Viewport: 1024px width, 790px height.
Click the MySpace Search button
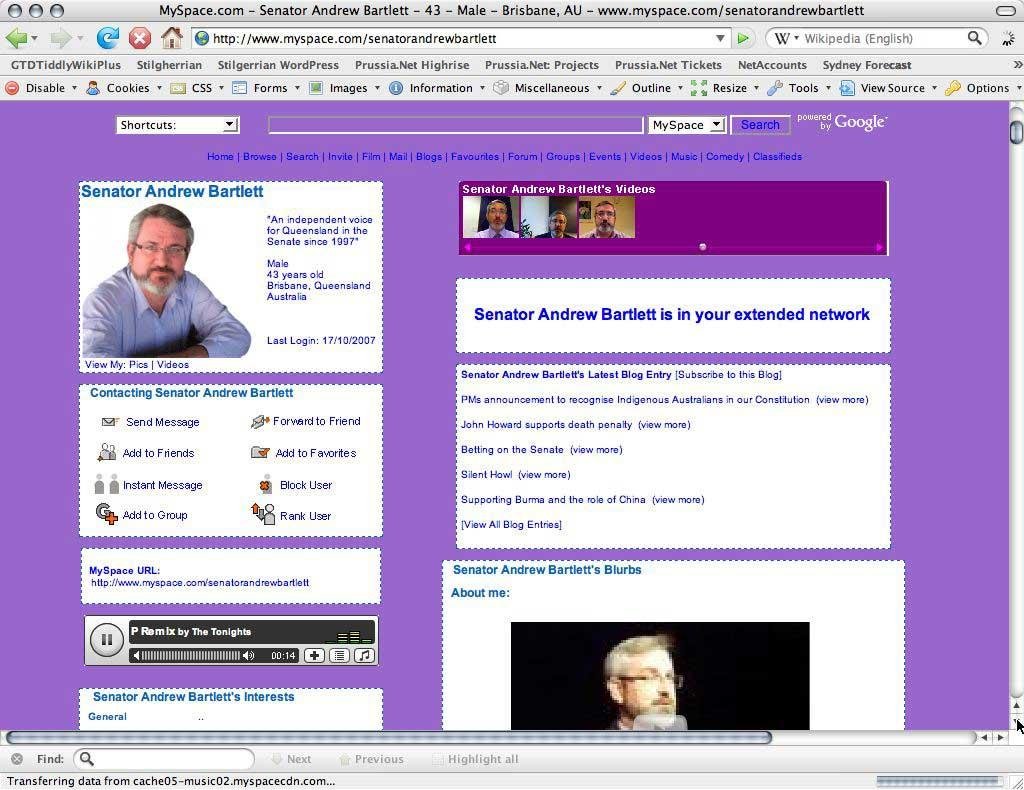pos(760,125)
